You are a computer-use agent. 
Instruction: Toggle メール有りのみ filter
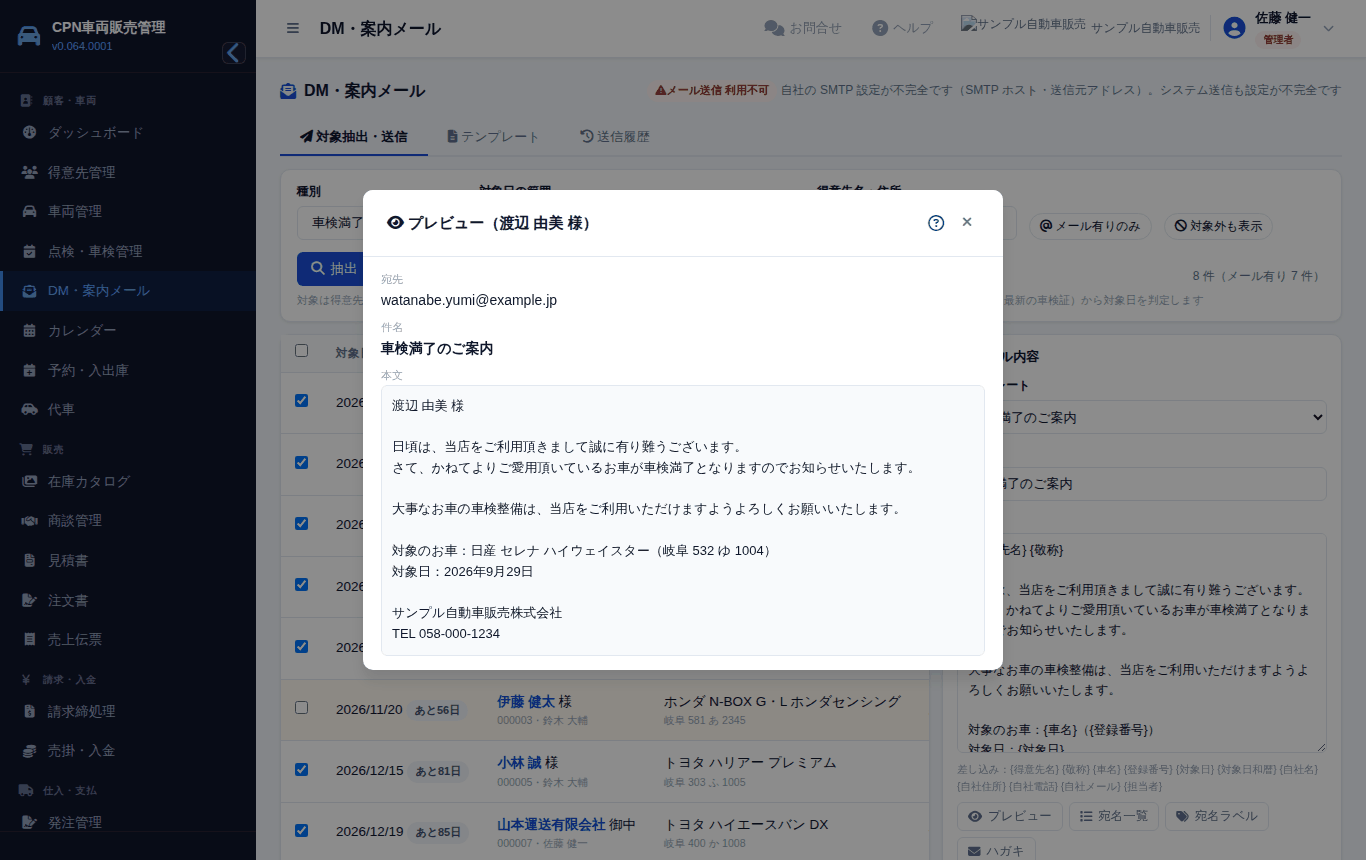1090,226
